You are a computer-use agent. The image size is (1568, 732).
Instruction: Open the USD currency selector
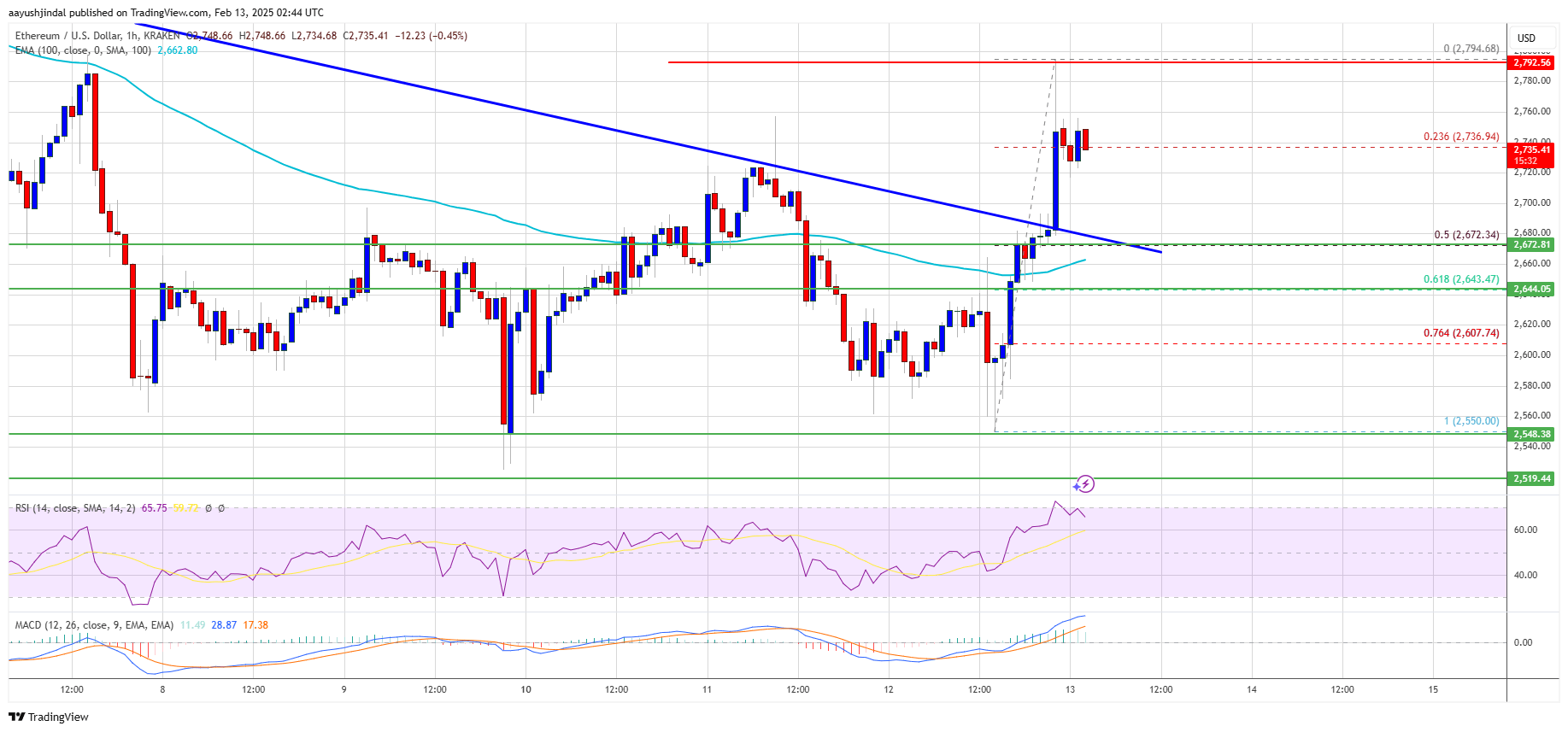[1526, 38]
